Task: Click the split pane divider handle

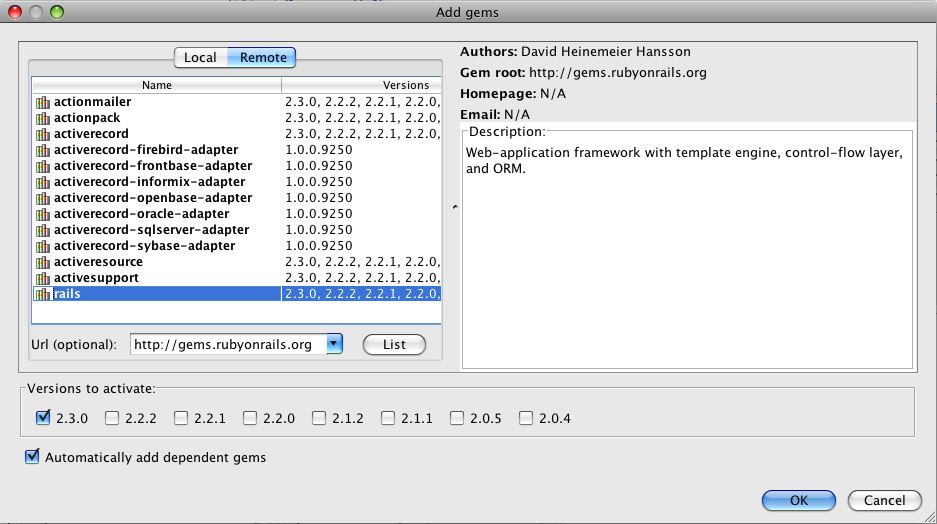Action: point(455,207)
